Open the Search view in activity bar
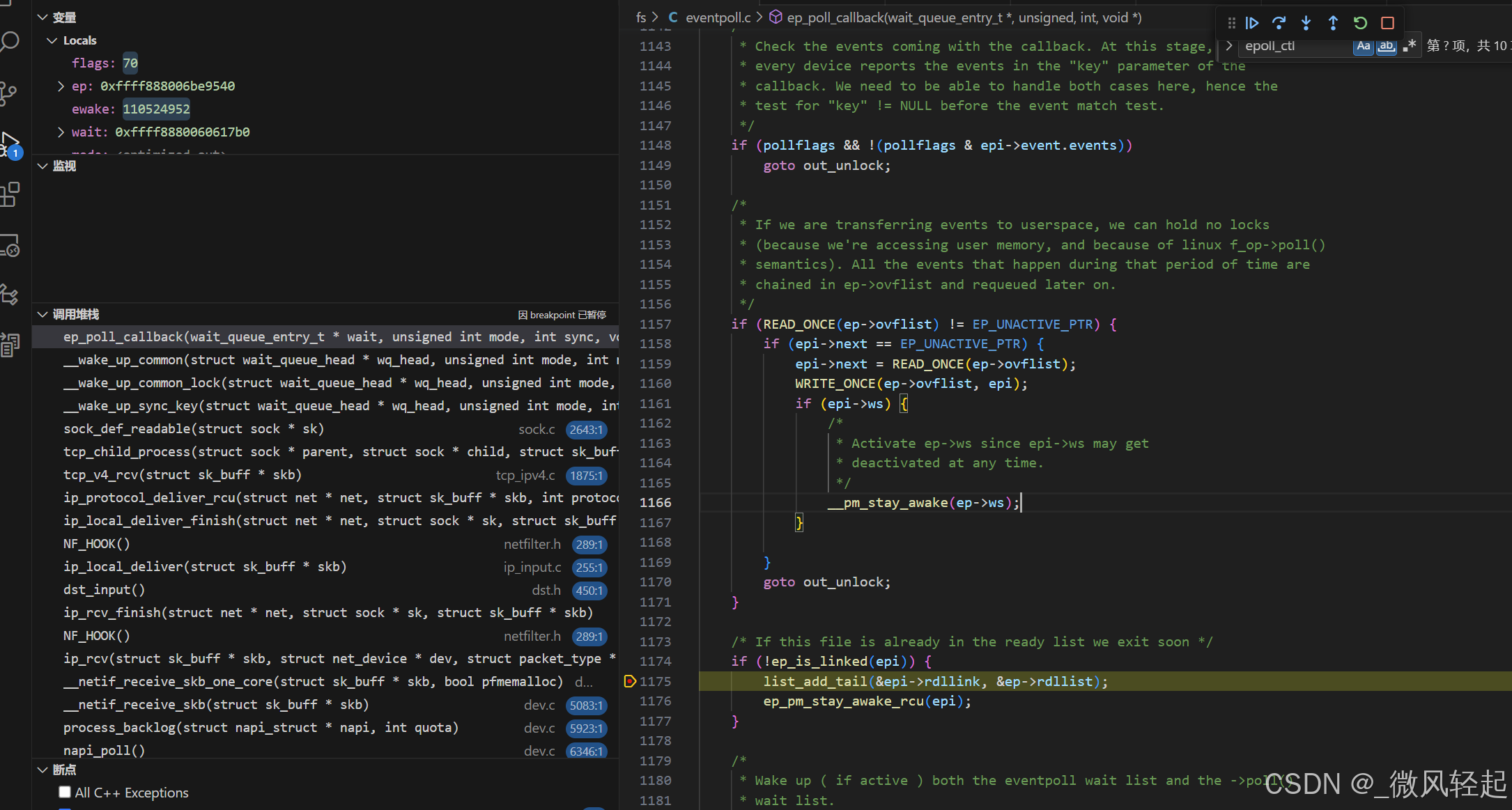The image size is (1512, 810). (10, 42)
